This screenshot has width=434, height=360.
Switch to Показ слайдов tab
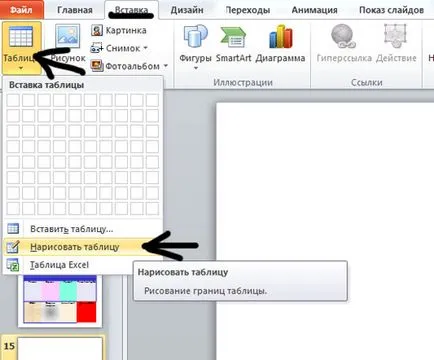click(391, 10)
